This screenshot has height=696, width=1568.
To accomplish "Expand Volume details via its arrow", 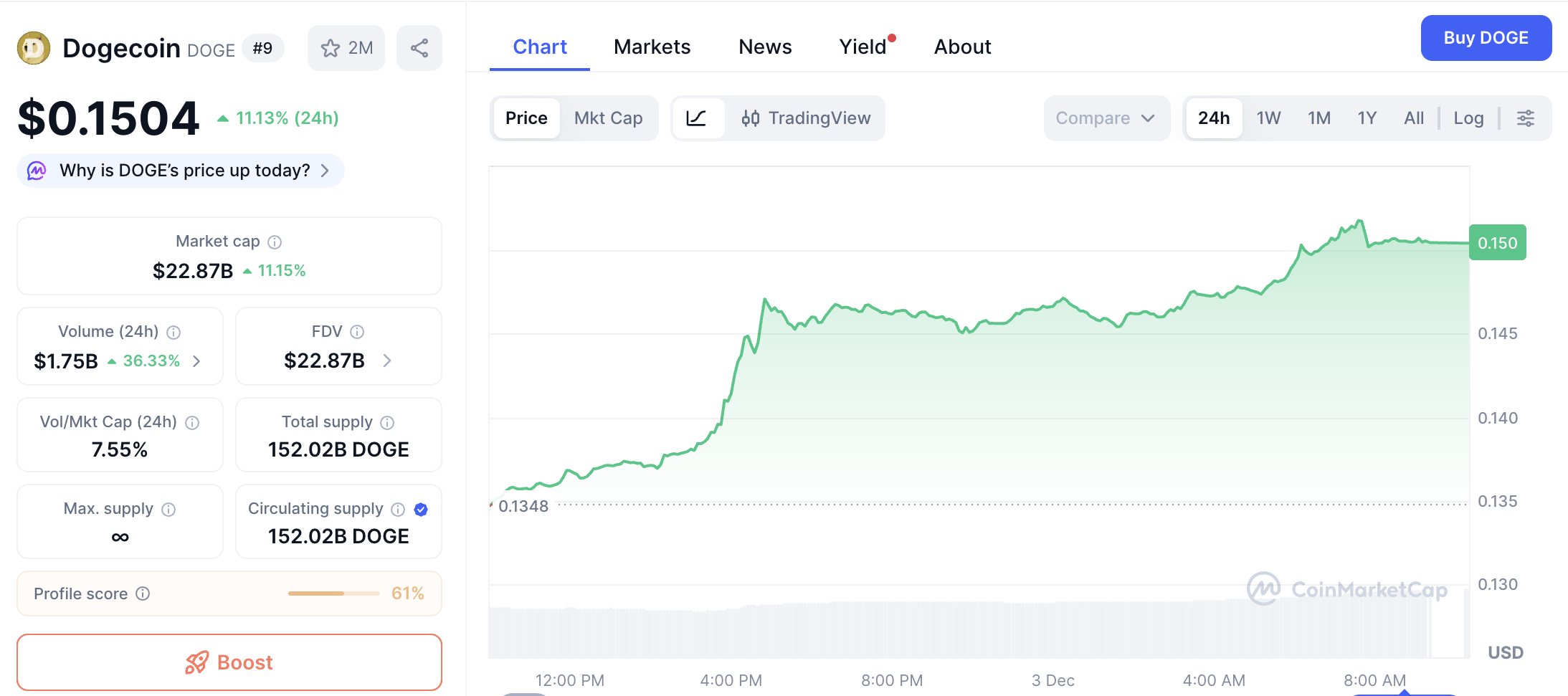I will click(196, 362).
